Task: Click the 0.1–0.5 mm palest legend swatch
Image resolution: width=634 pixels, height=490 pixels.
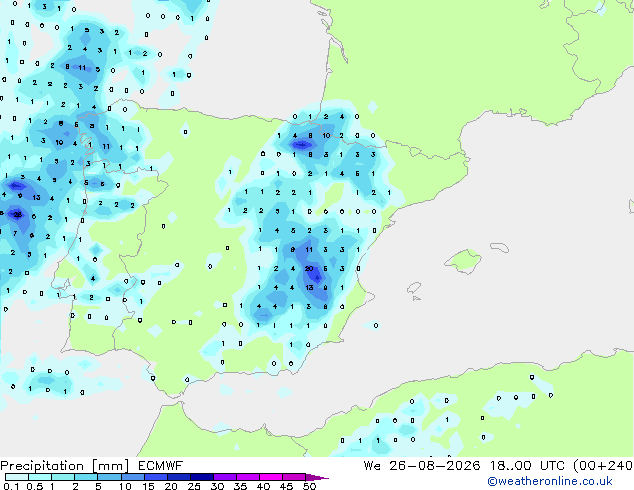Action: [17, 477]
